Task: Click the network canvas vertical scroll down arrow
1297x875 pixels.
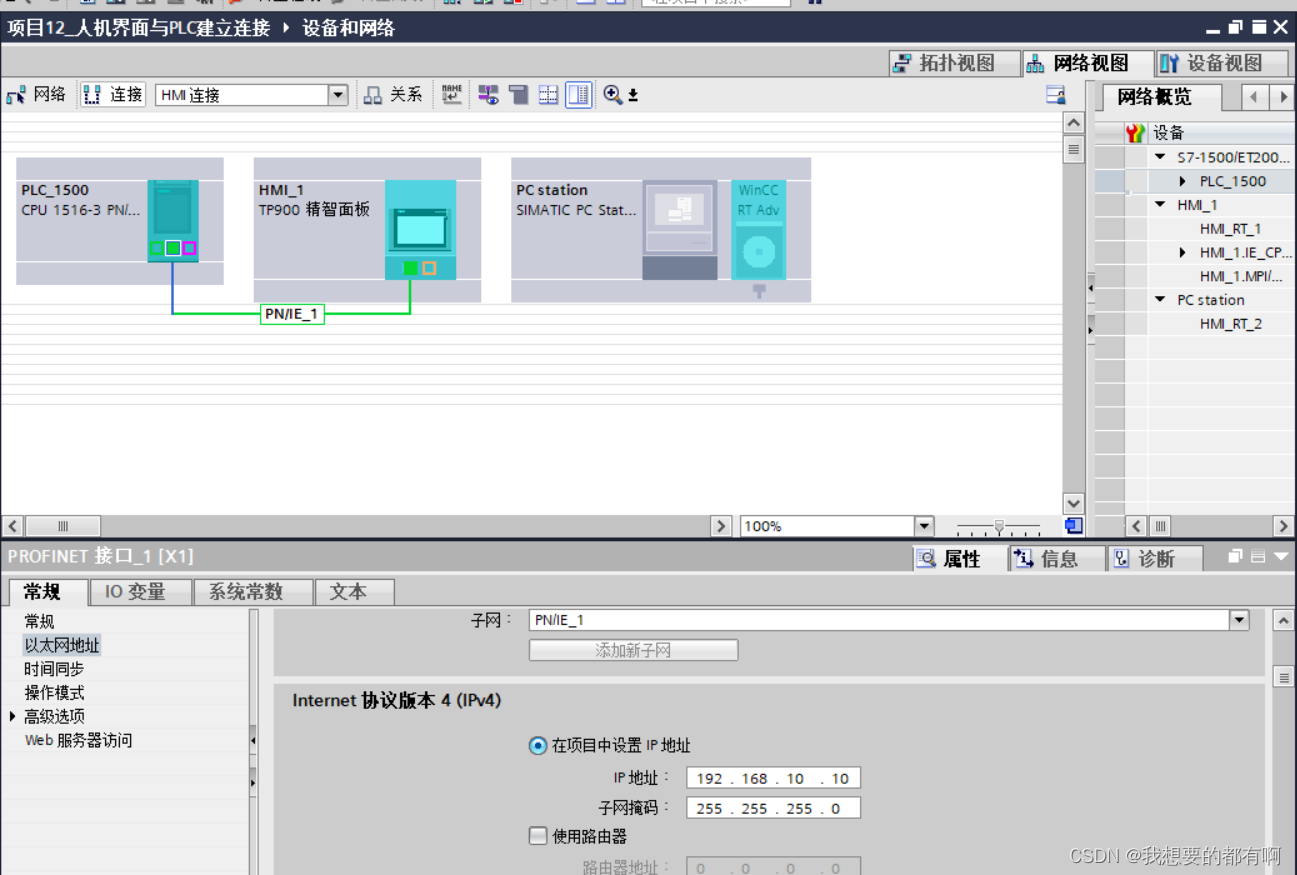Action: (x=1074, y=504)
